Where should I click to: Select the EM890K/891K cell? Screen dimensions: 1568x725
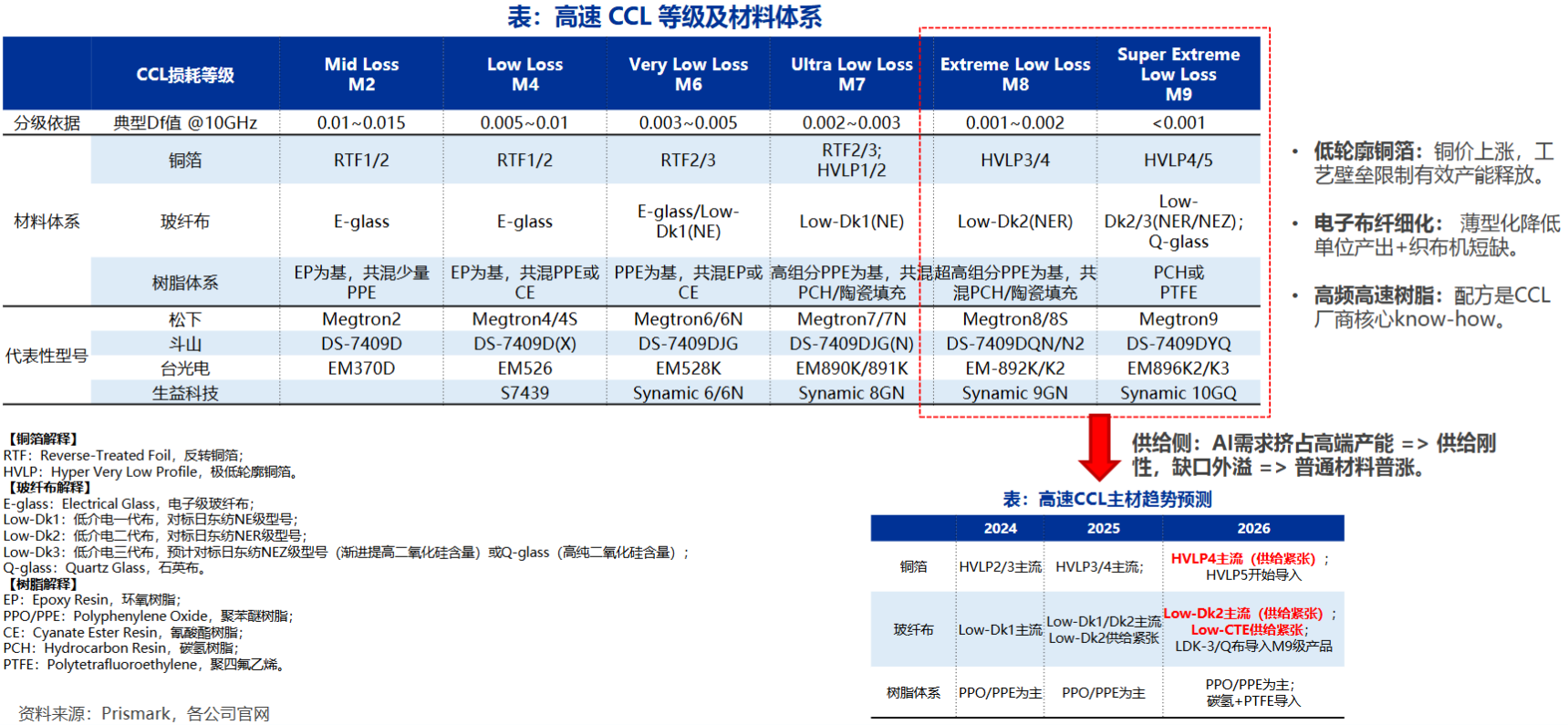pos(851,368)
